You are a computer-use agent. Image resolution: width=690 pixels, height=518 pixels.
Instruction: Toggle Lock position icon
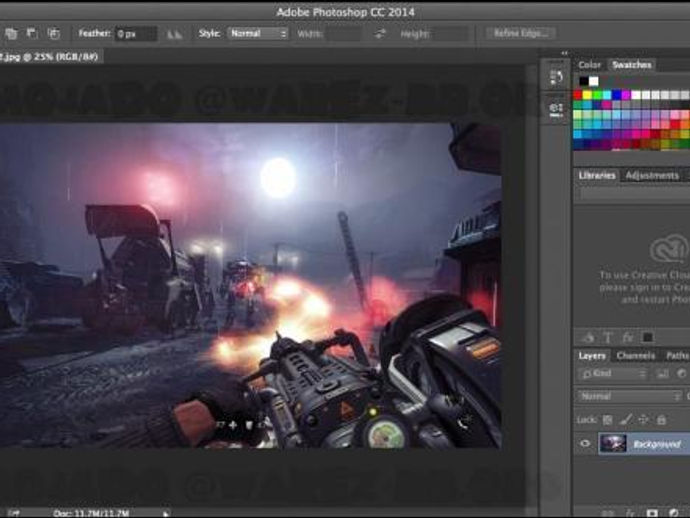tap(643, 420)
